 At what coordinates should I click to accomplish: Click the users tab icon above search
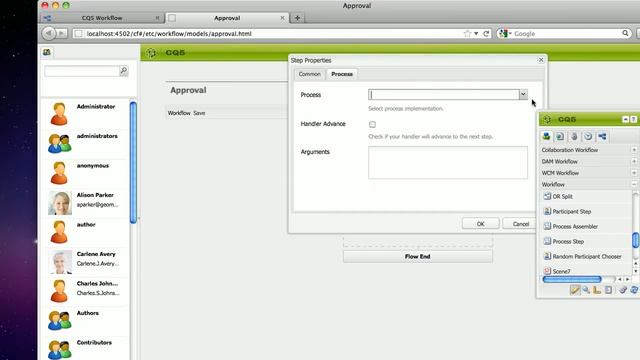click(47, 52)
